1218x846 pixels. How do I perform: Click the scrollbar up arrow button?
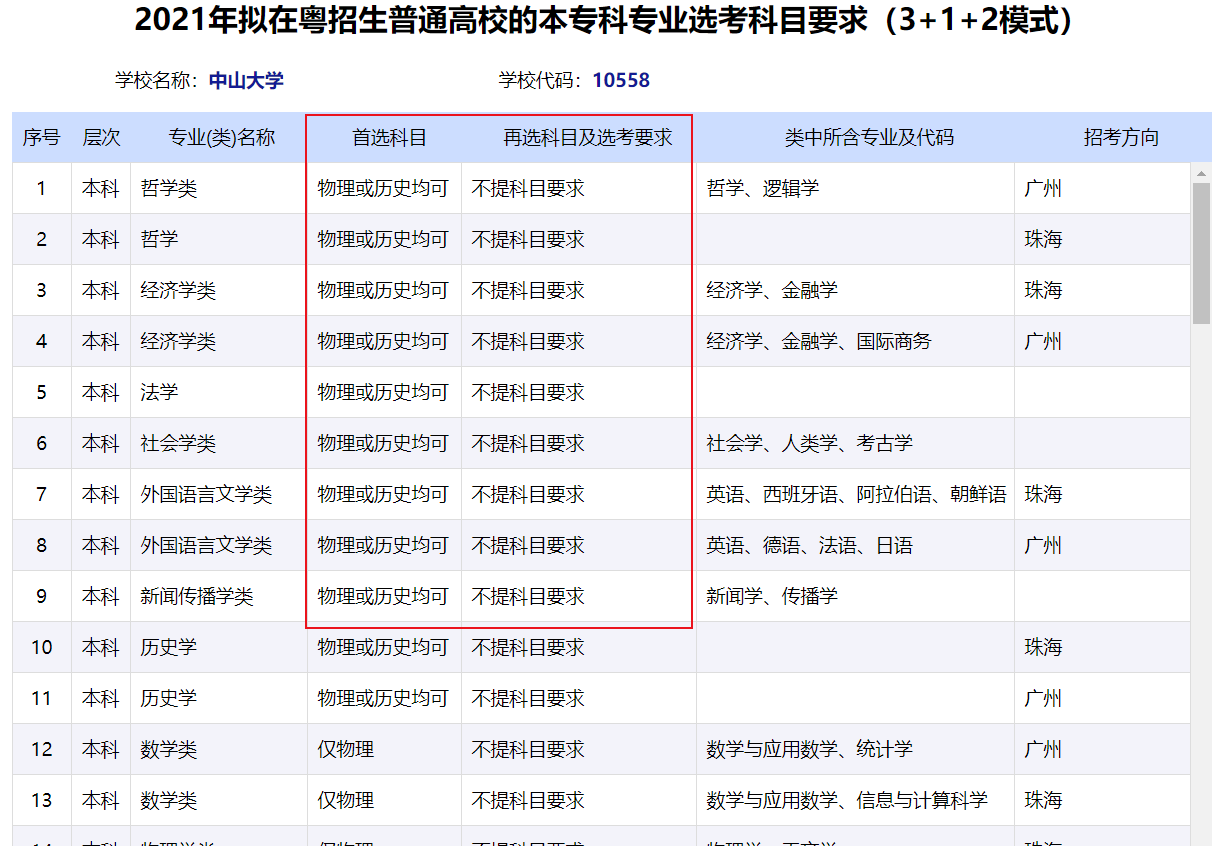[1202, 173]
